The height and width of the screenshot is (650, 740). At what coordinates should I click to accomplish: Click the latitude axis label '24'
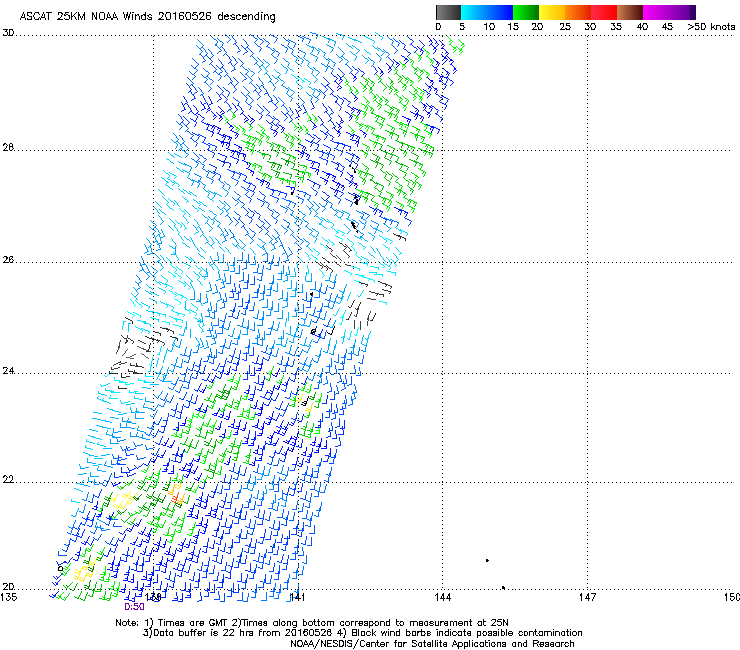(8, 371)
